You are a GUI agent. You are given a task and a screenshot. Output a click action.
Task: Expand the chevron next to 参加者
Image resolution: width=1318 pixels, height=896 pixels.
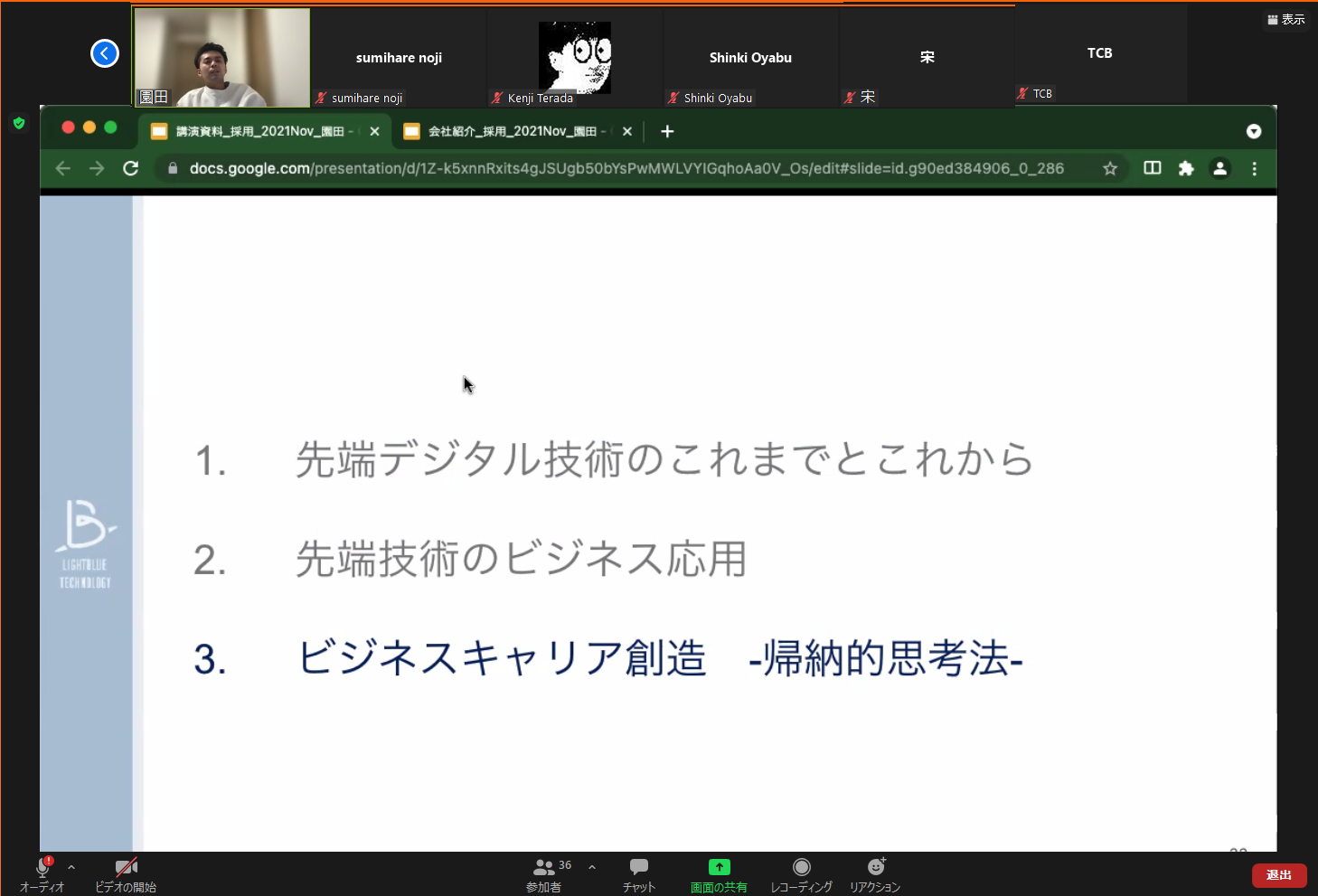[x=591, y=865]
